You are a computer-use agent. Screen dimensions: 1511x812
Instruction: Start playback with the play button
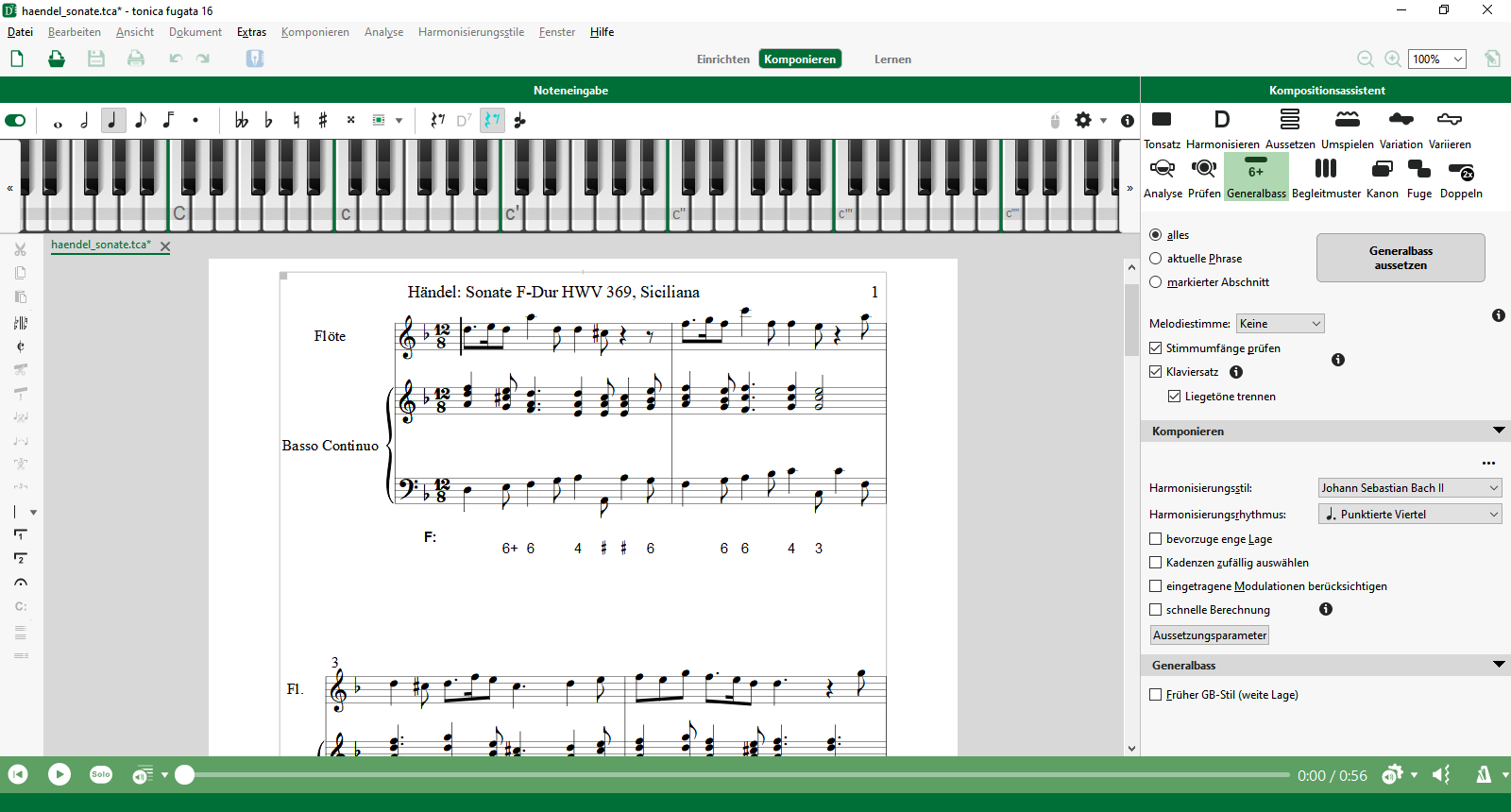pos(59,774)
